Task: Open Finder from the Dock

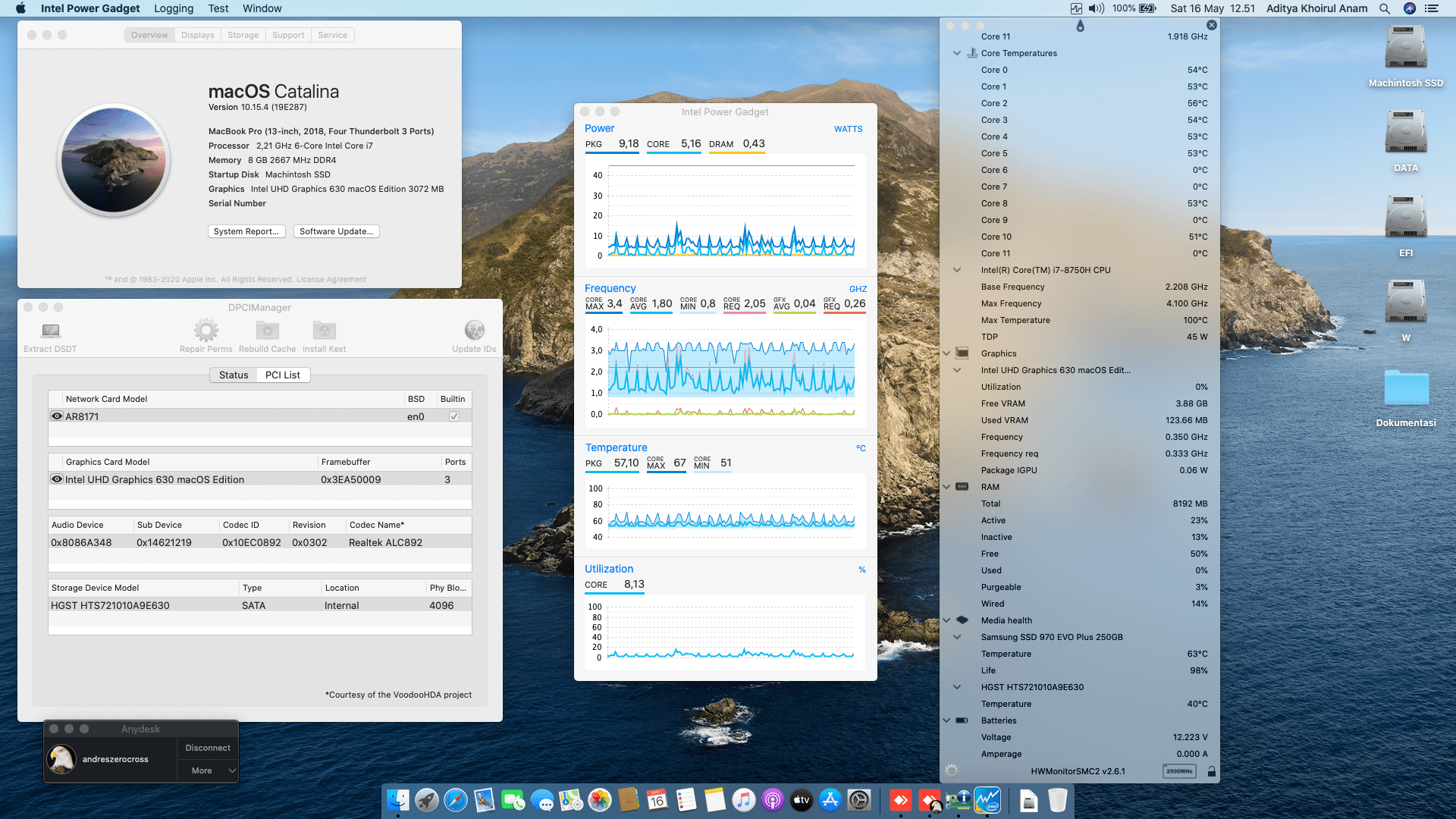Action: tap(397, 800)
